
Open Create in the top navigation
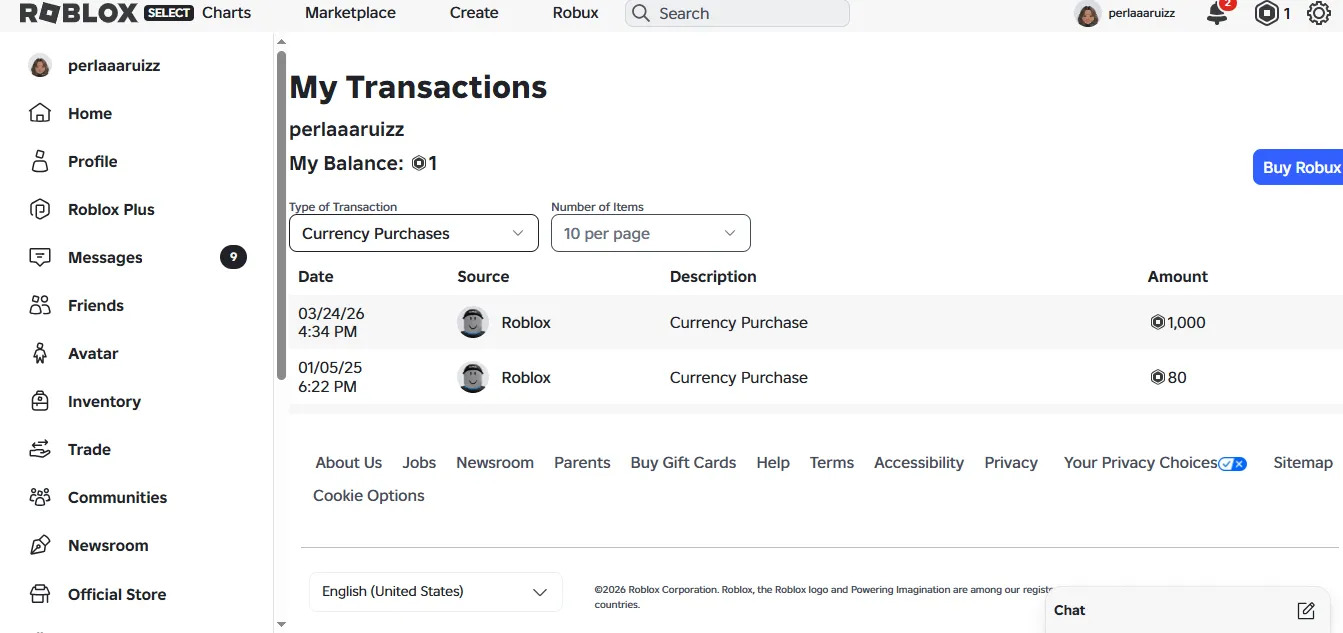tap(474, 13)
